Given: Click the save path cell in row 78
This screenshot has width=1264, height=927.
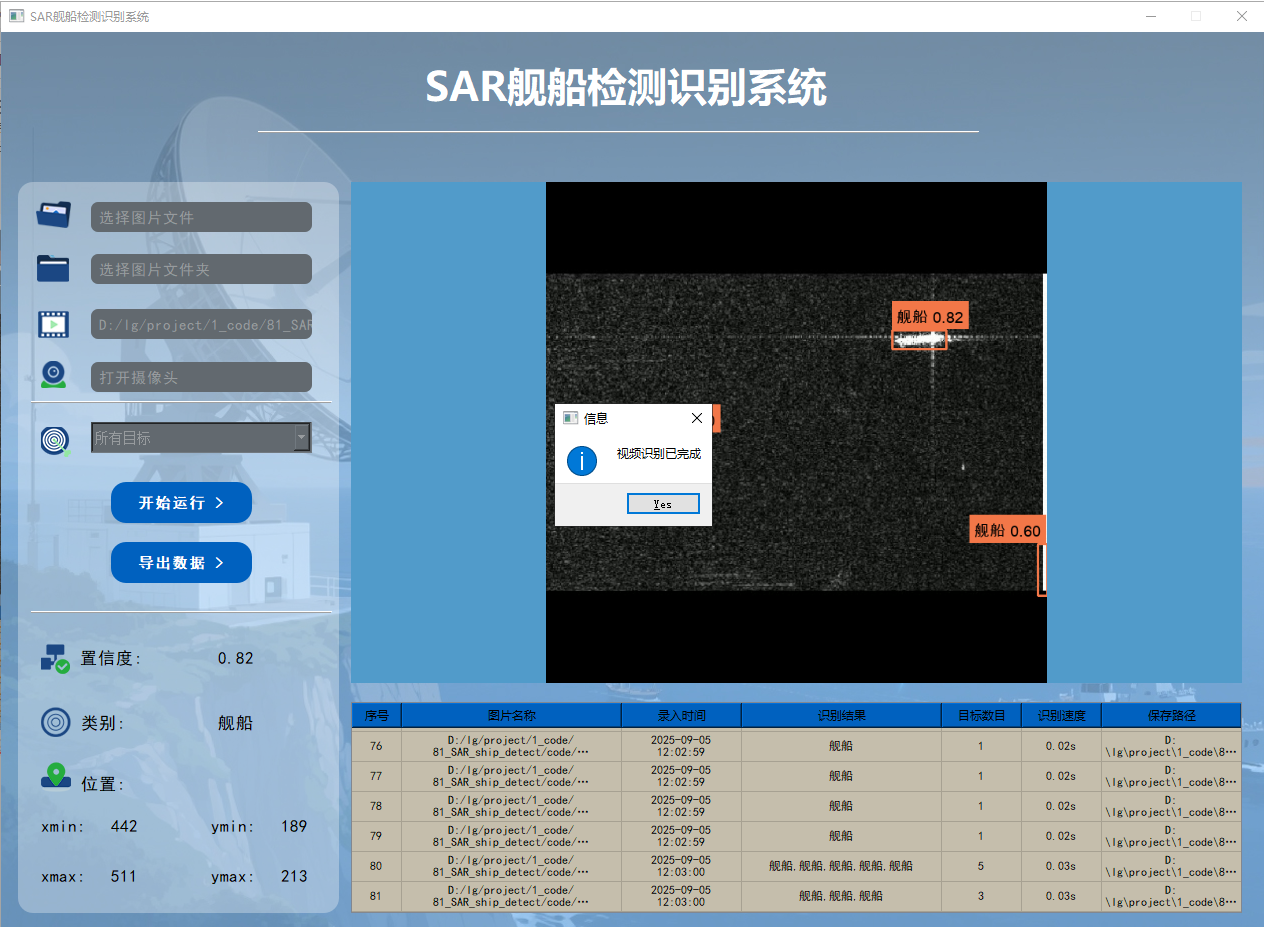Looking at the screenshot, I should (x=1171, y=806).
